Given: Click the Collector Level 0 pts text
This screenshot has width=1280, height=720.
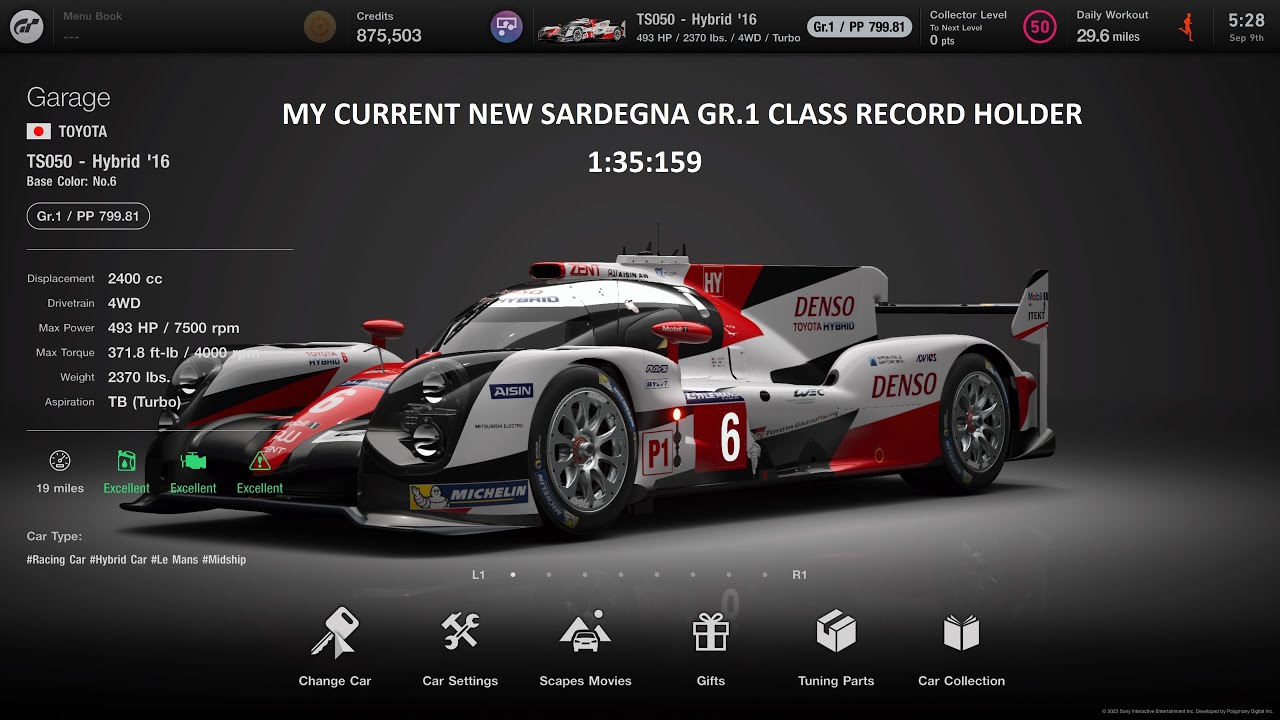Looking at the screenshot, I should tap(942, 41).
